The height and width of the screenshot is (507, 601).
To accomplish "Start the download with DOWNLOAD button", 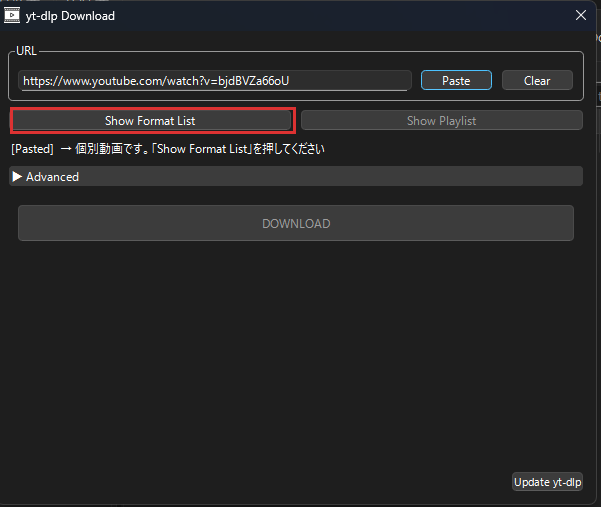I will coord(295,223).
